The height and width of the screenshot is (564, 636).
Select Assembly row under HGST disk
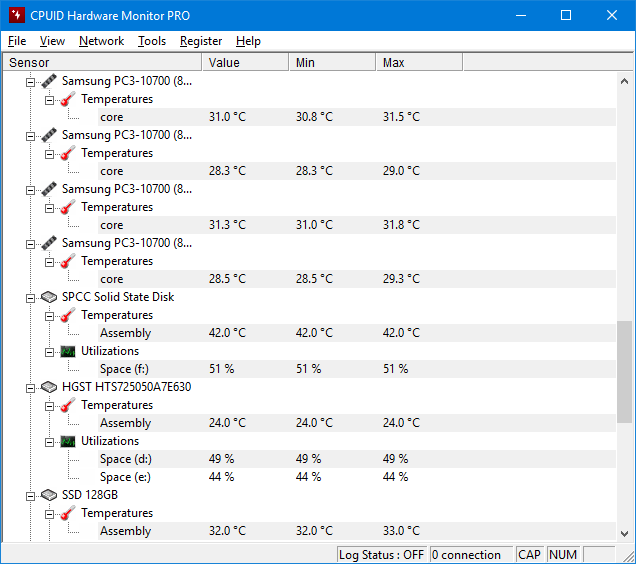click(357, 423)
